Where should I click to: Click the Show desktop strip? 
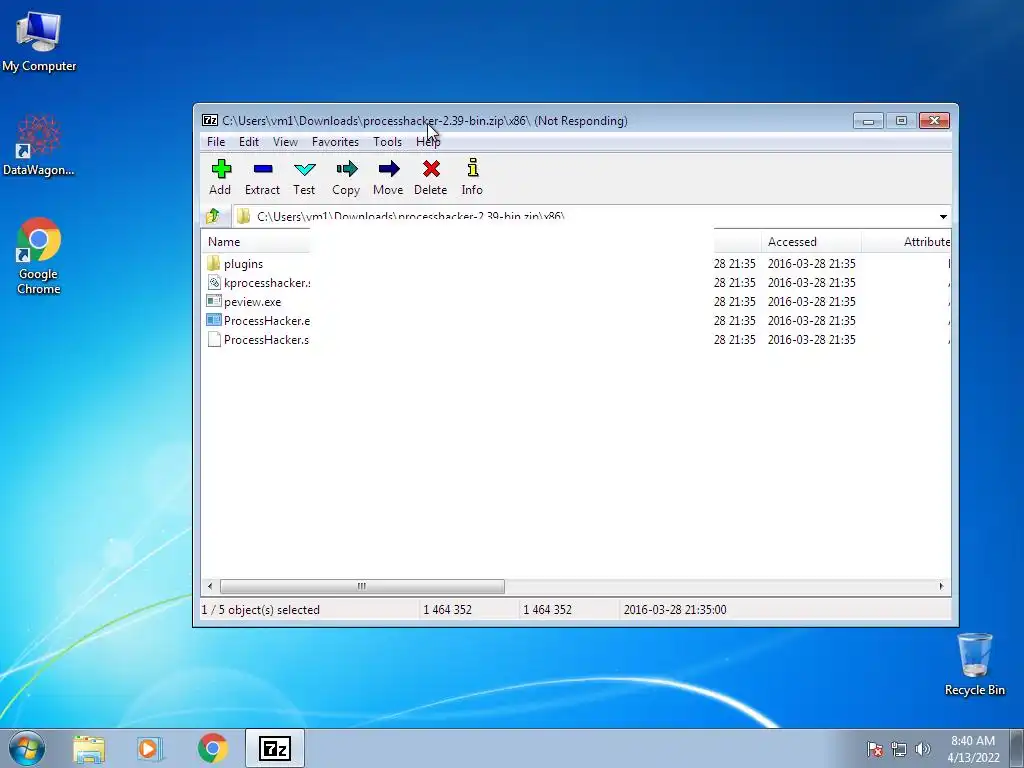(x=1017, y=748)
